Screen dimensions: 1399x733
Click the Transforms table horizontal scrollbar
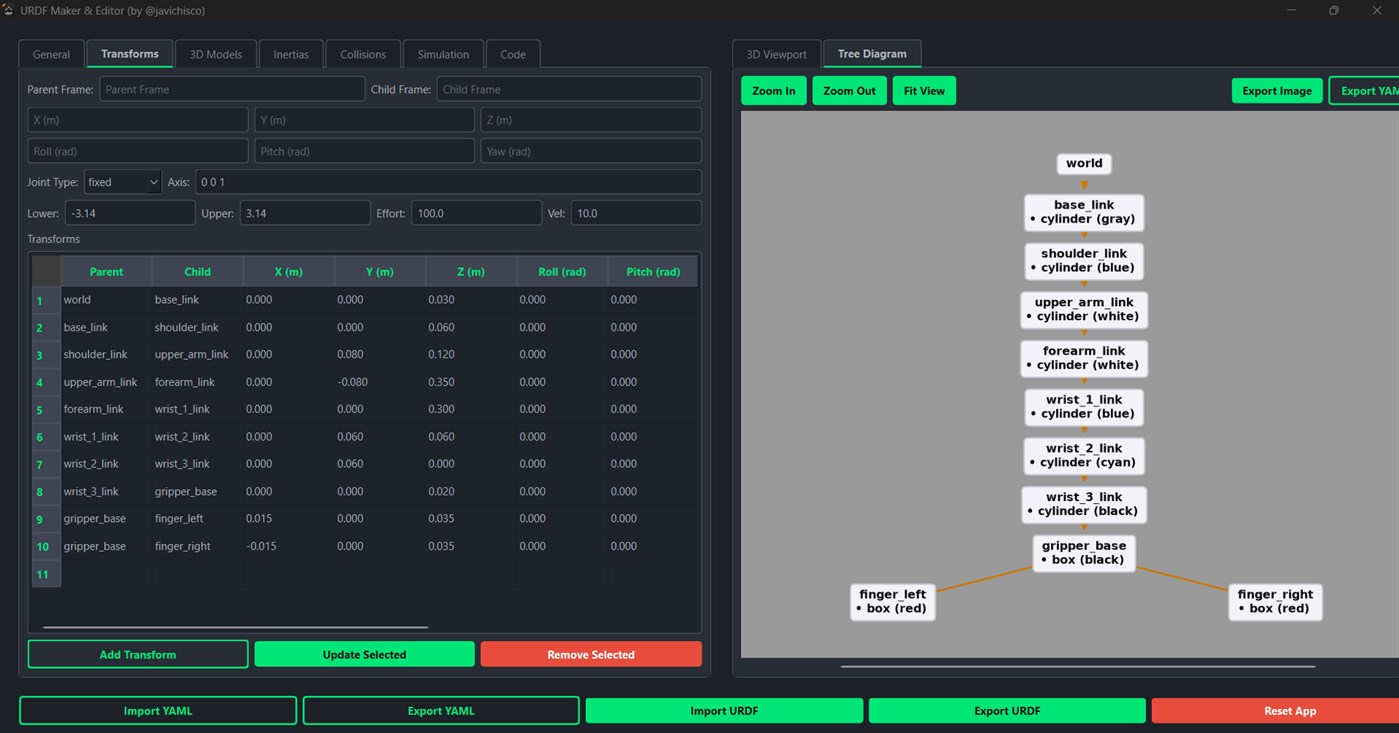pos(236,627)
